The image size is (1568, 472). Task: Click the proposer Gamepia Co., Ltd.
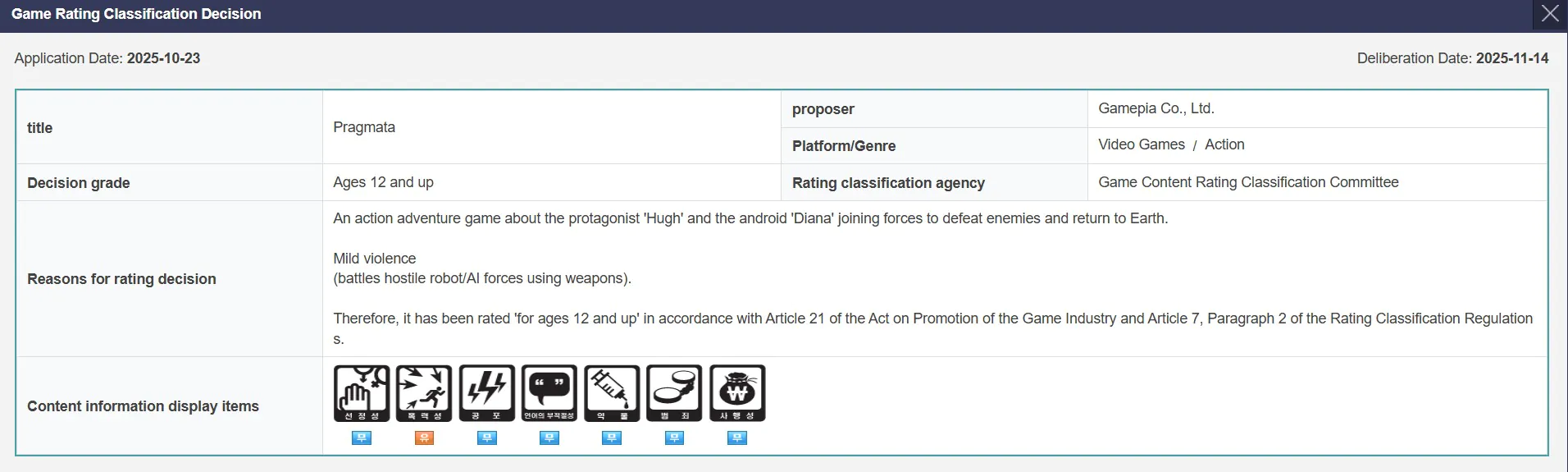tap(1155, 108)
